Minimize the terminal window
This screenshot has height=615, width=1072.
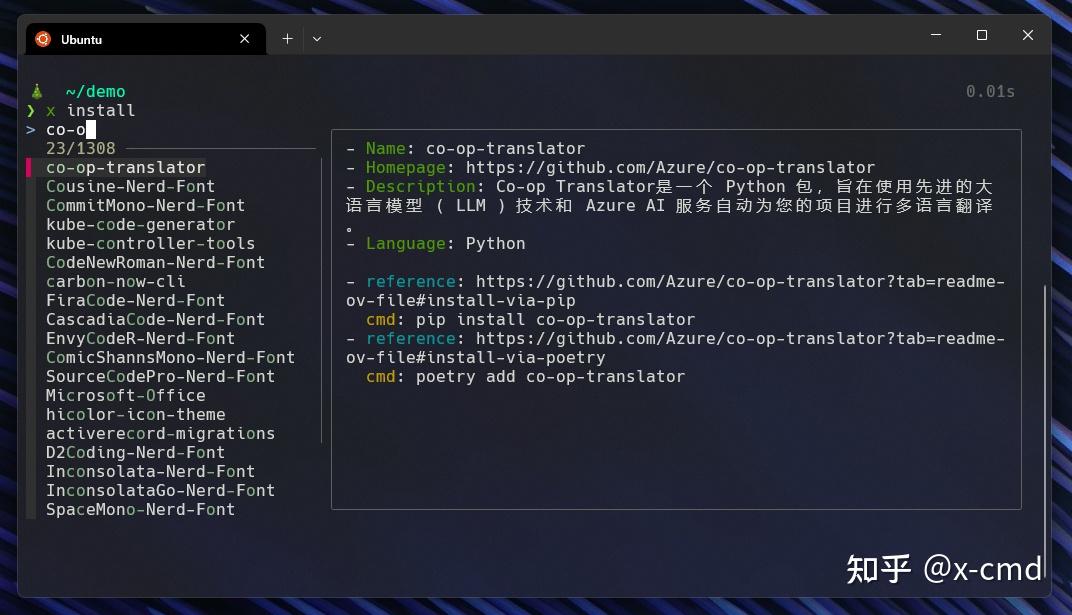[936, 35]
